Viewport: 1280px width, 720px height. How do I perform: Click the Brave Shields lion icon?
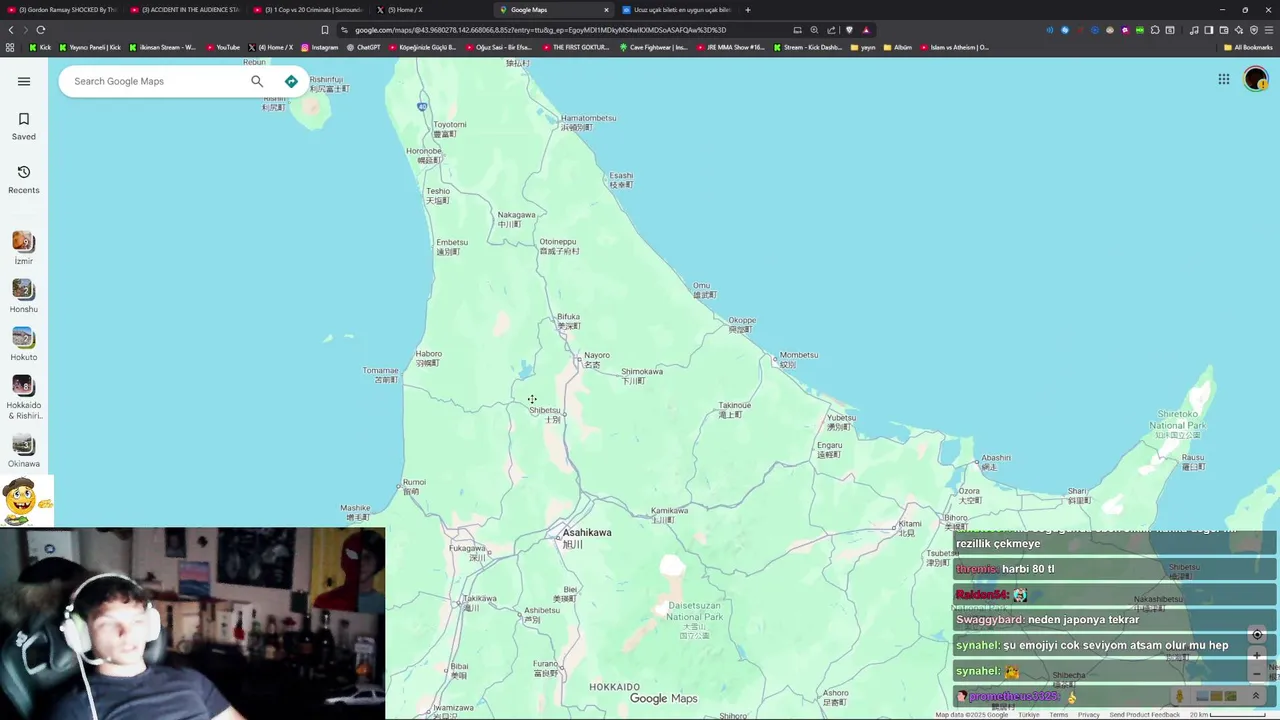[x=849, y=30]
